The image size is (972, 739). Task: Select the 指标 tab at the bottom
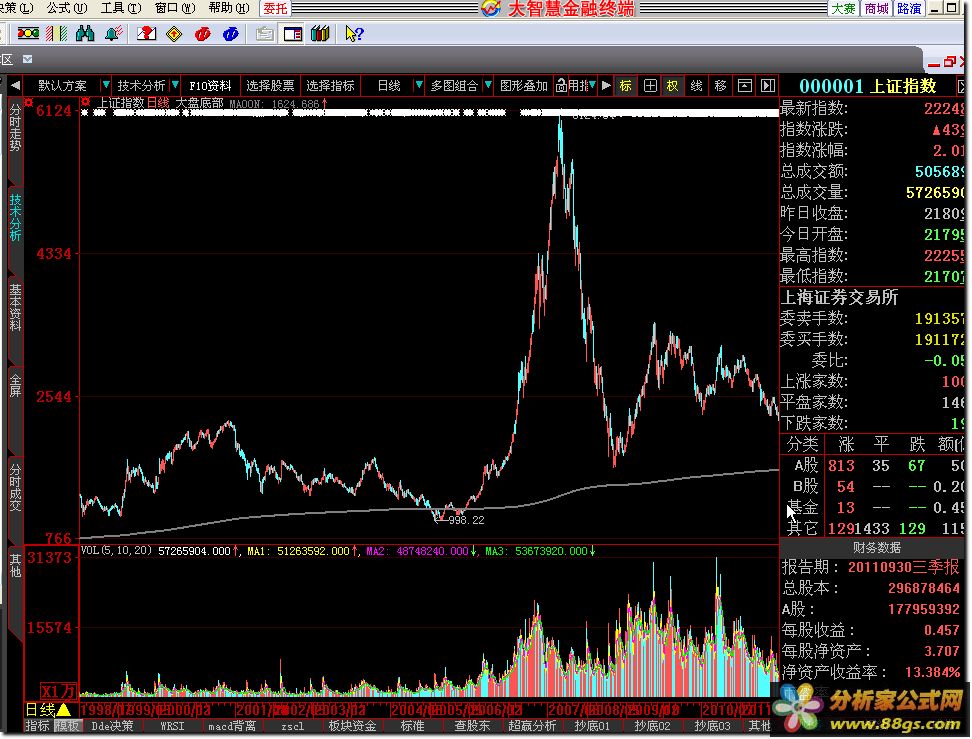37,725
